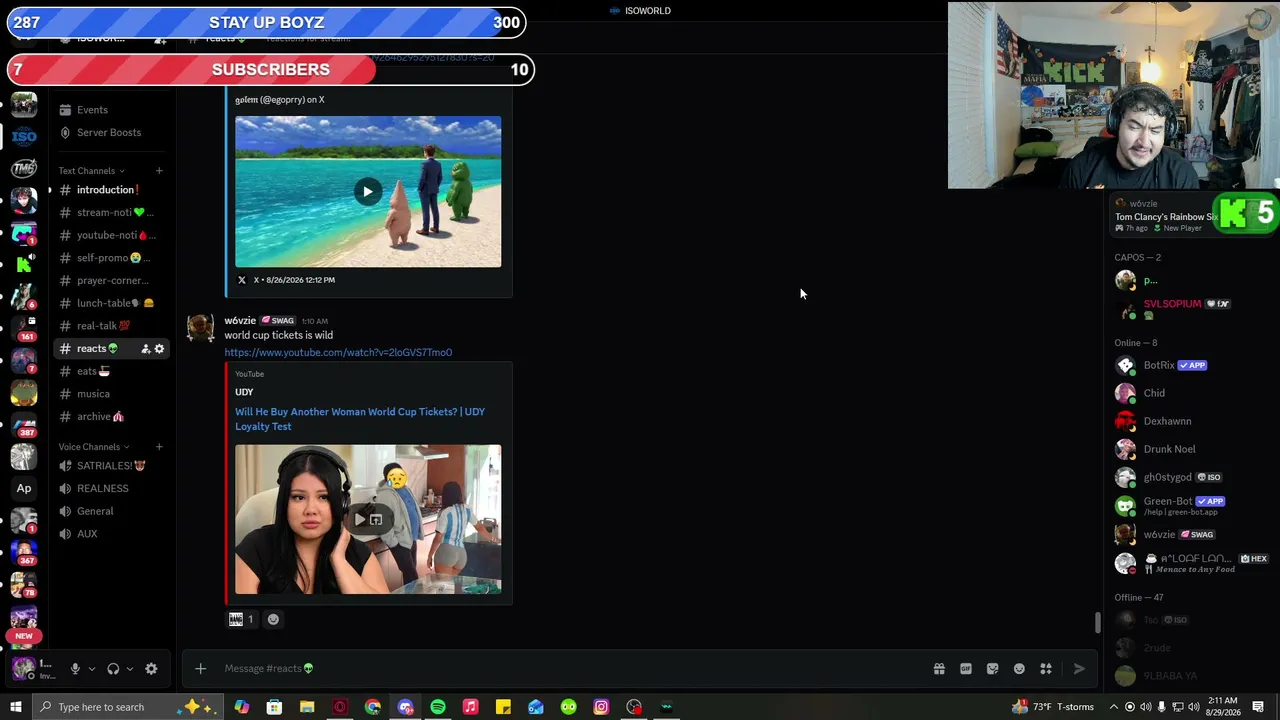The image size is (1280, 720).
Task: Open the attachment plus button in message bar
Action: (x=200, y=669)
